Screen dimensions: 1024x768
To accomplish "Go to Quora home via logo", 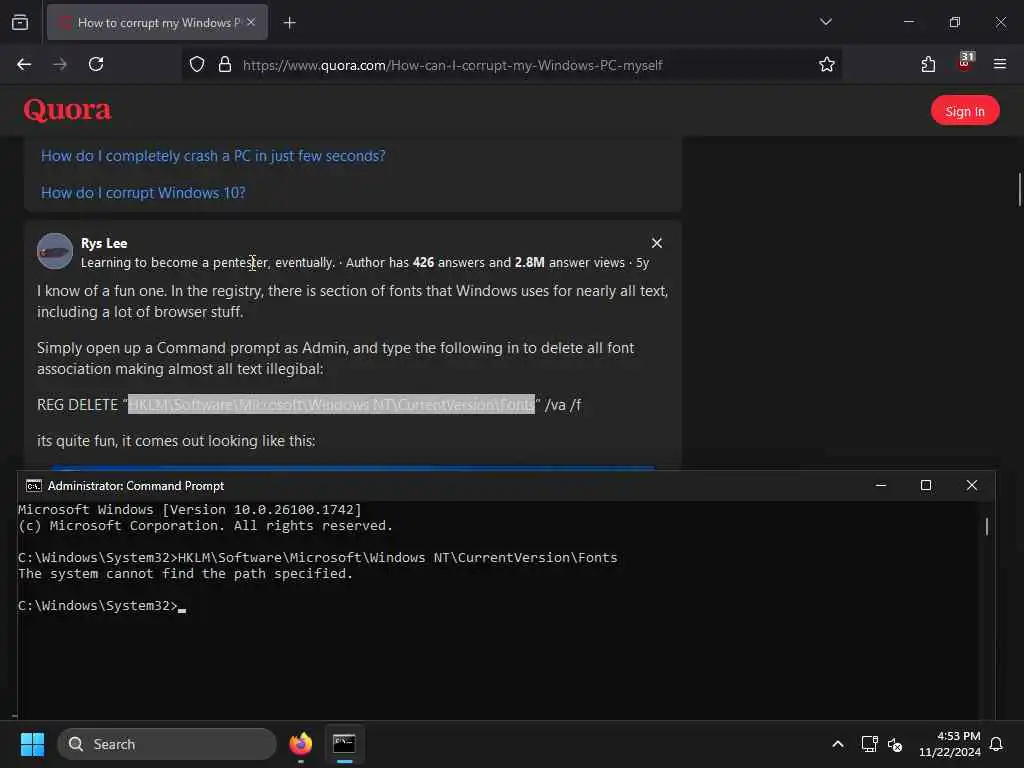I will tap(67, 110).
